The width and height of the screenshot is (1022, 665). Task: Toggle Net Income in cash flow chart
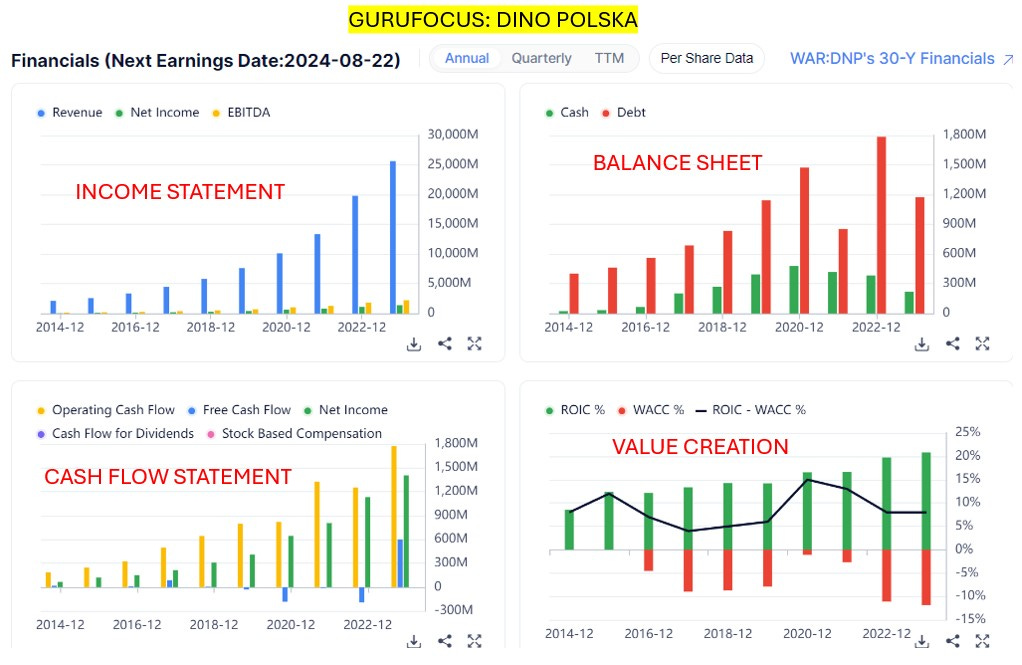(345, 410)
